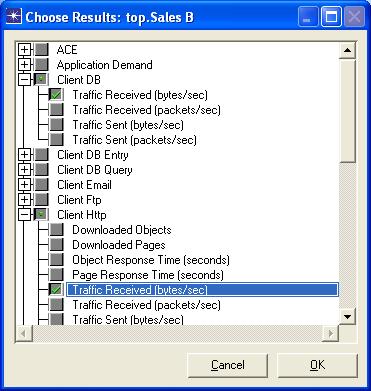Image resolution: width=371 pixels, height=391 pixels.
Task: Click the horizontal scrollbar right arrow
Action: [331, 333]
